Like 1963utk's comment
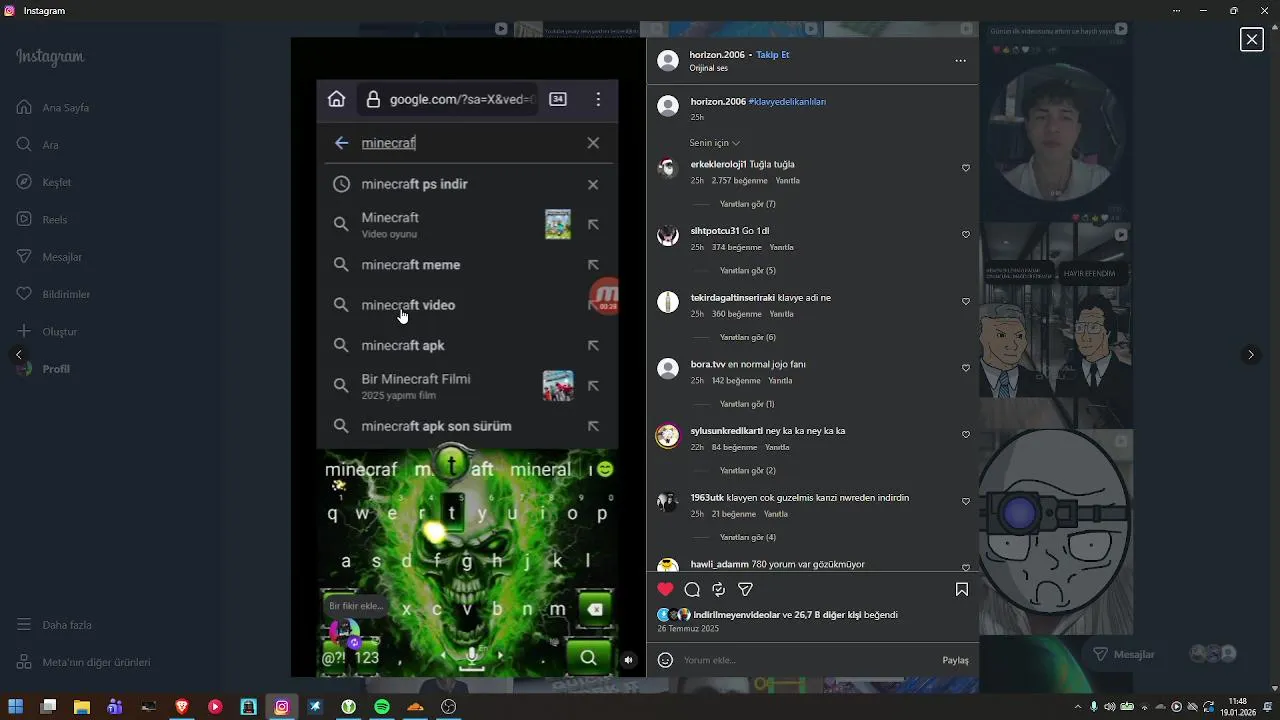The image size is (1280, 720). 966,502
